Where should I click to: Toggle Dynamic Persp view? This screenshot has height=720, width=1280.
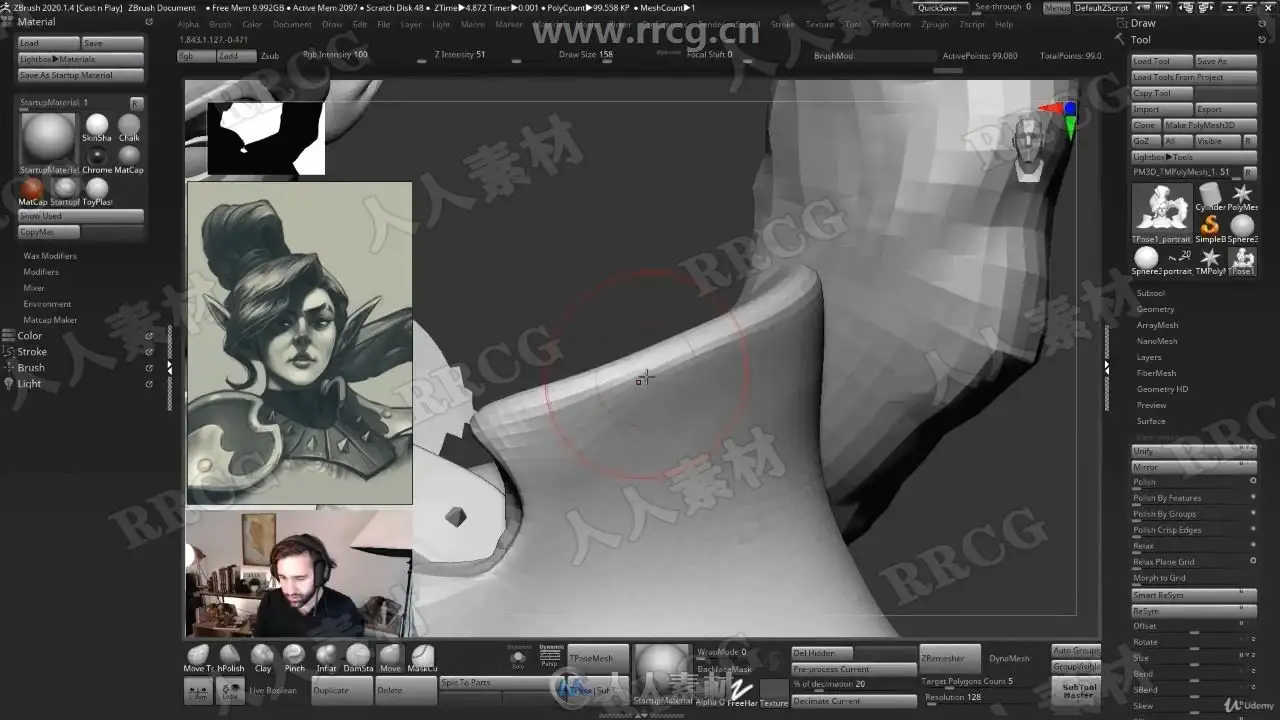551,656
